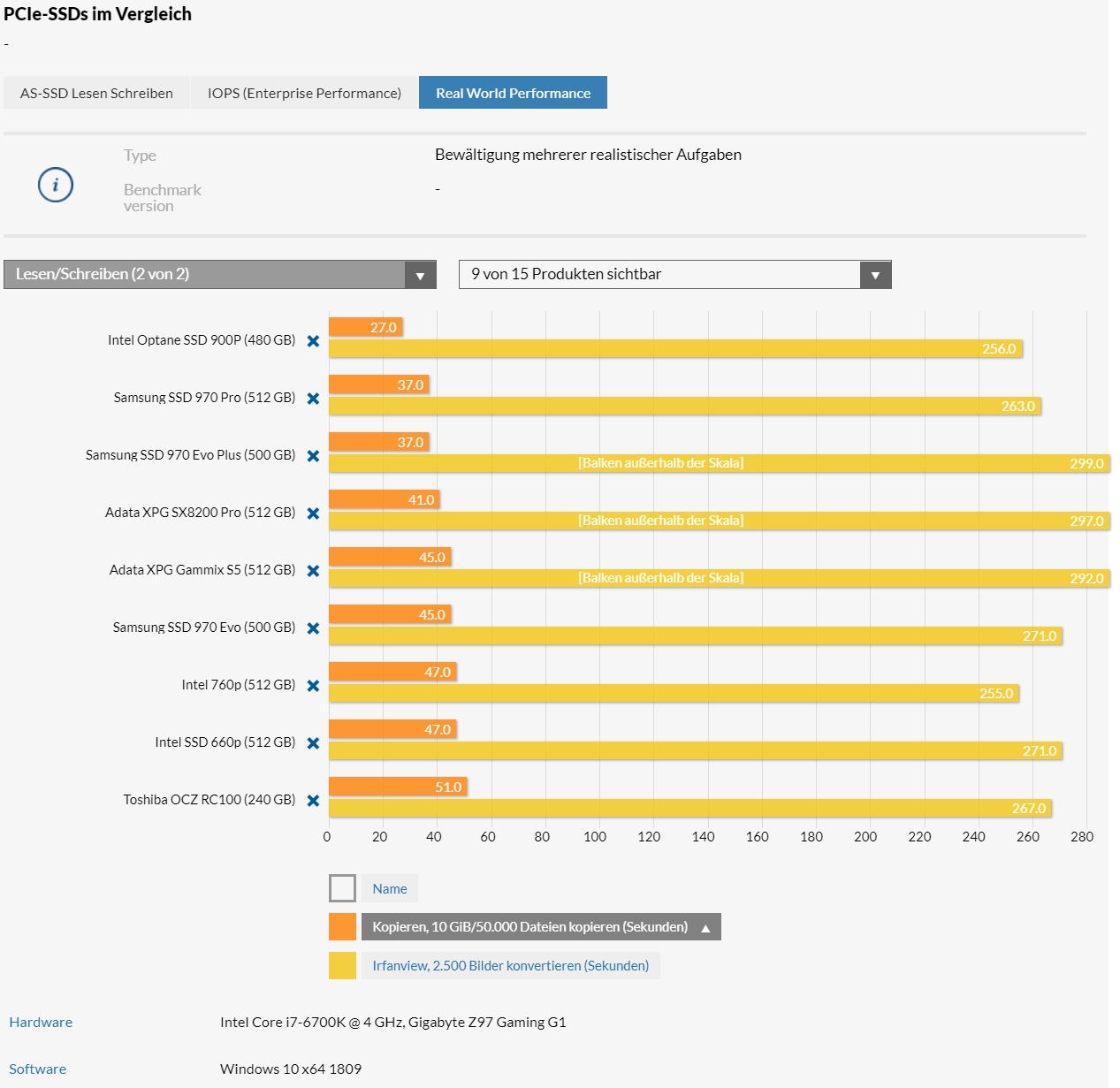1120x1088 pixels.
Task: Switch to AS-SSD Lesen Schreiben tab
Action: [96, 93]
